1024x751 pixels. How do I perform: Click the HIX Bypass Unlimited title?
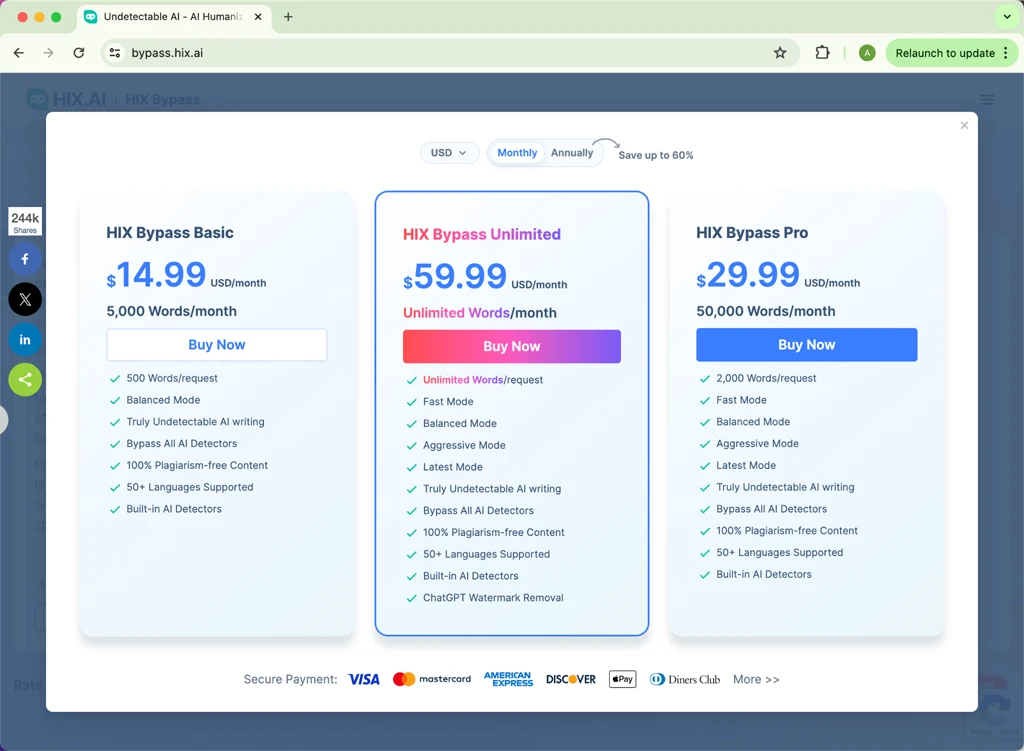click(x=481, y=234)
